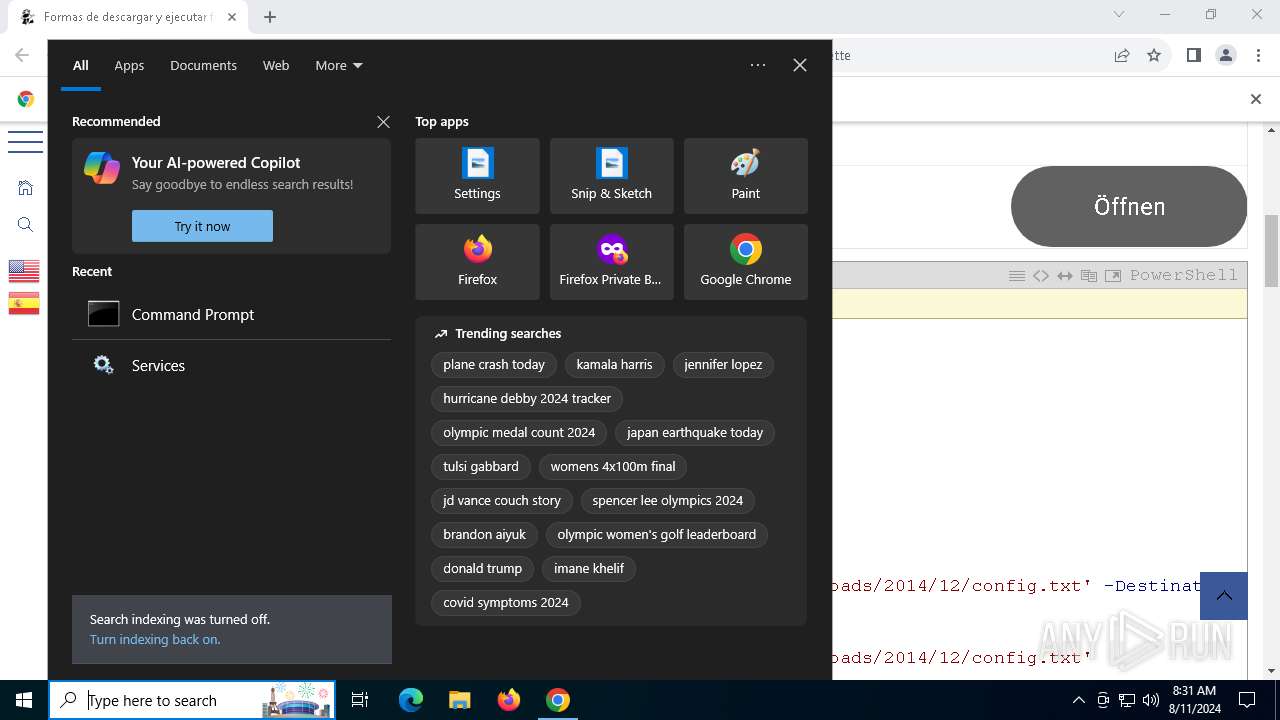The width and height of the screenshot is (1280, 720).
Task: Dismiss the Recommended Copilot card
Action: coord(383,121)
